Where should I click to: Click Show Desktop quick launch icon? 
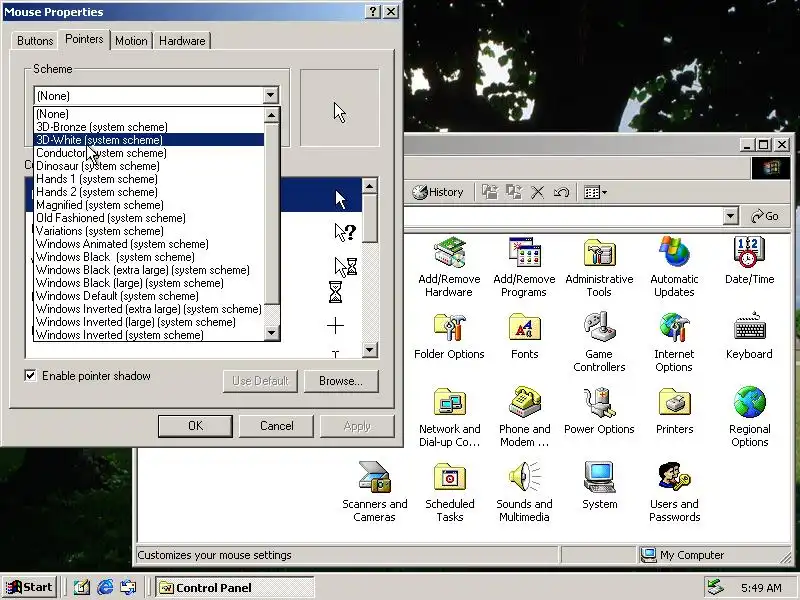tap(82, 587)
